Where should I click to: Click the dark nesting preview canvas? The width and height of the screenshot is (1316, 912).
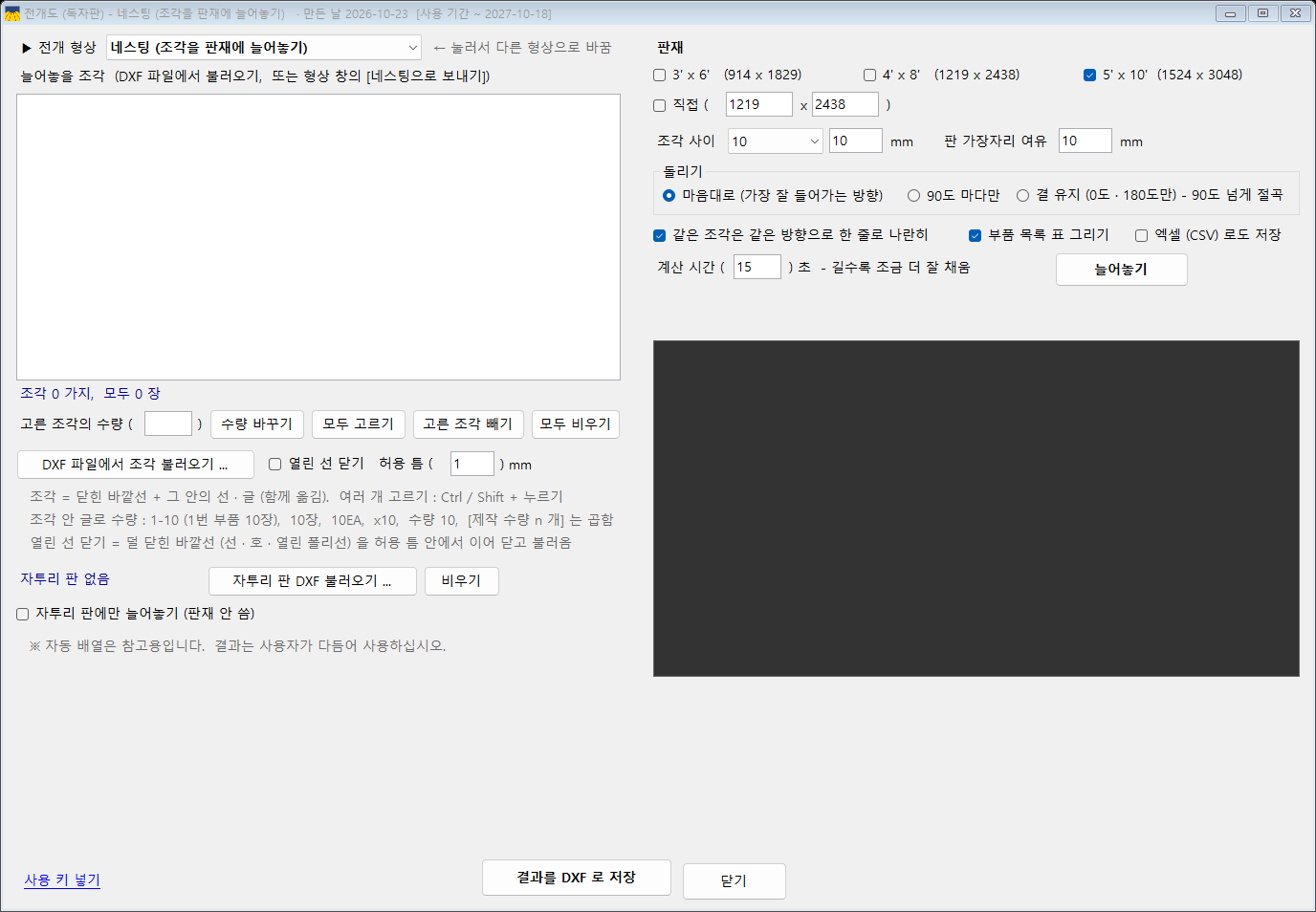(x=976, y=509)
